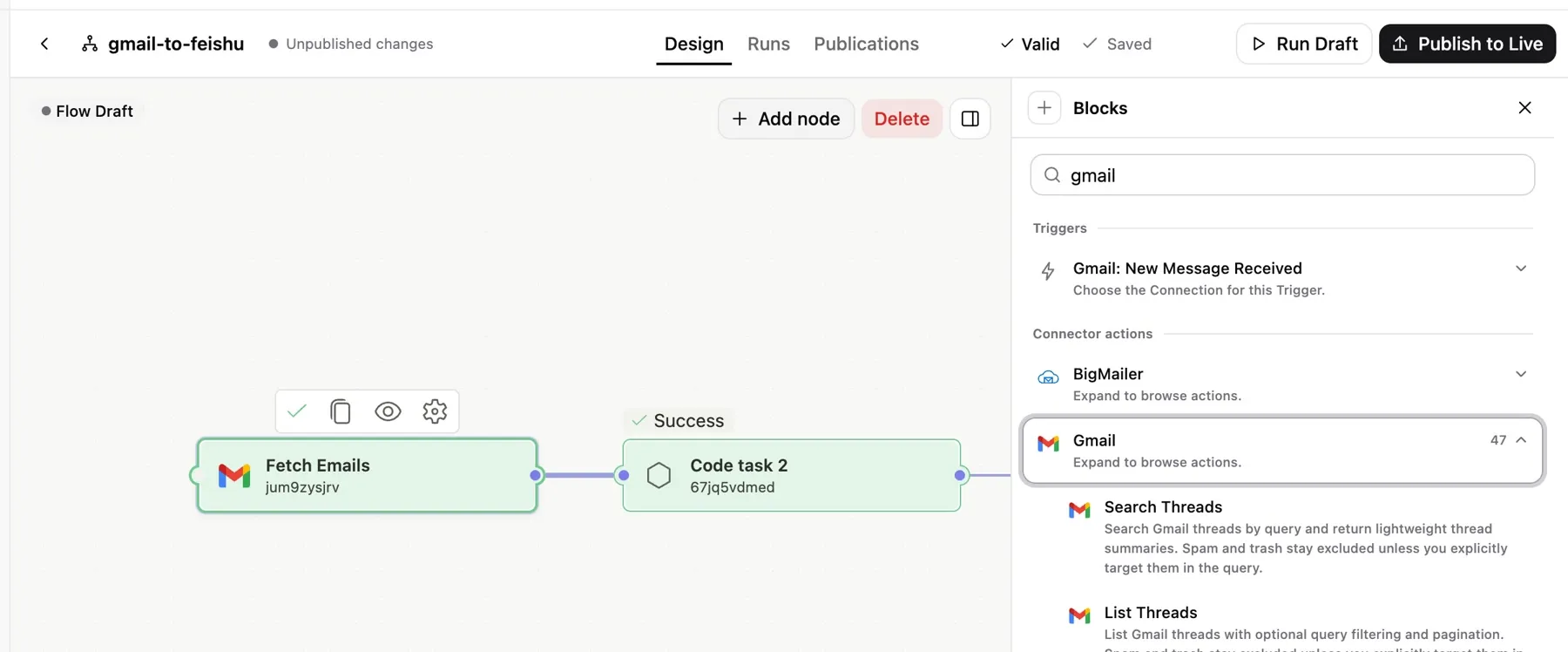Image resolution: width=1568 pixels, height=652 pixels.
Task: Click the Saved status indicator
Action: click(1117, 44)
